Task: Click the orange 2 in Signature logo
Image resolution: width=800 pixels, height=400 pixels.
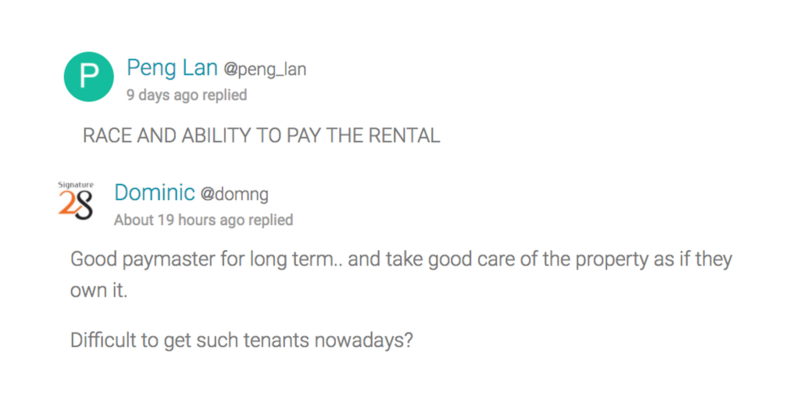Action: point(66,204)
